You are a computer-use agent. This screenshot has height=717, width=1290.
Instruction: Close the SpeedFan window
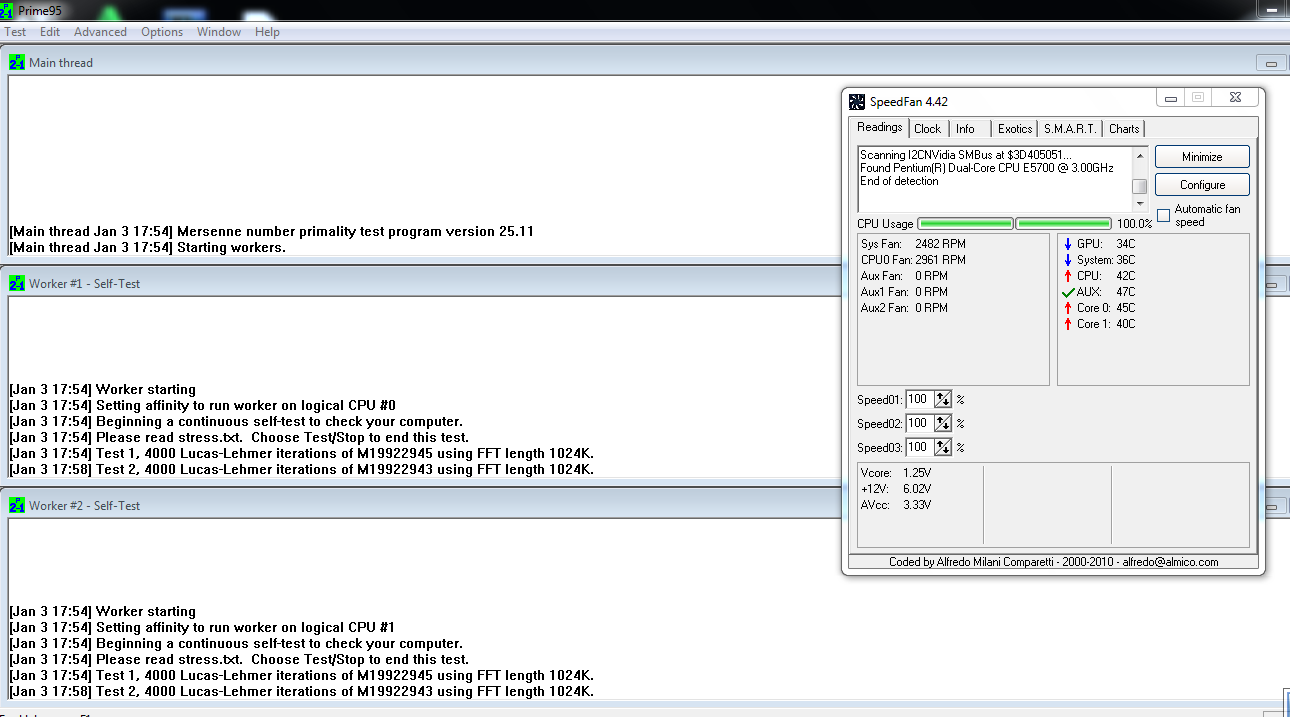coord(1235,98)
